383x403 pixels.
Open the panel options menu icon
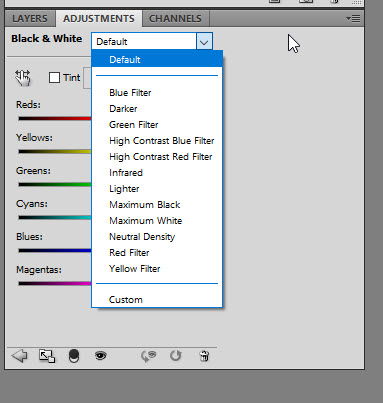(x=353, y=18)
